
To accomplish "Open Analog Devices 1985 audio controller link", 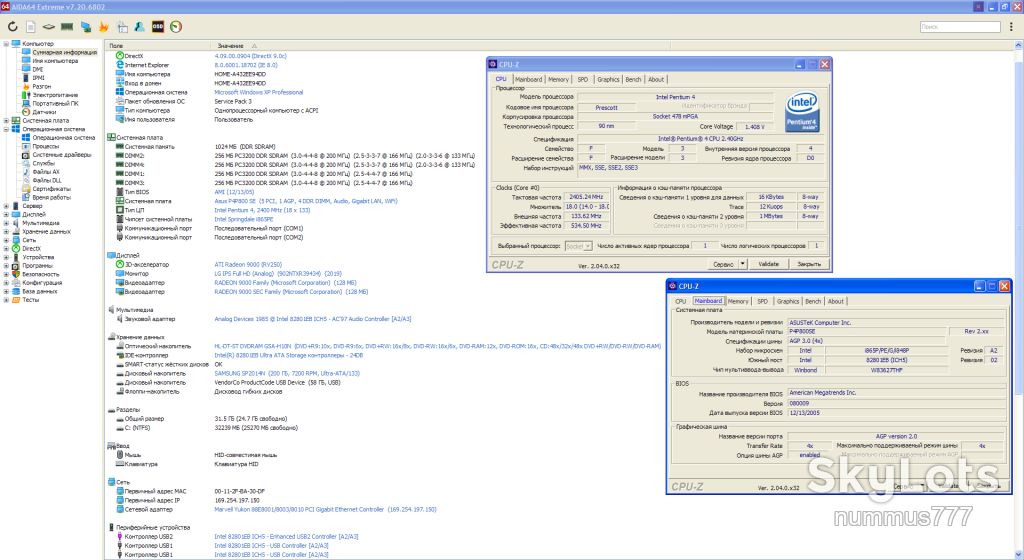I will point(313,319).
